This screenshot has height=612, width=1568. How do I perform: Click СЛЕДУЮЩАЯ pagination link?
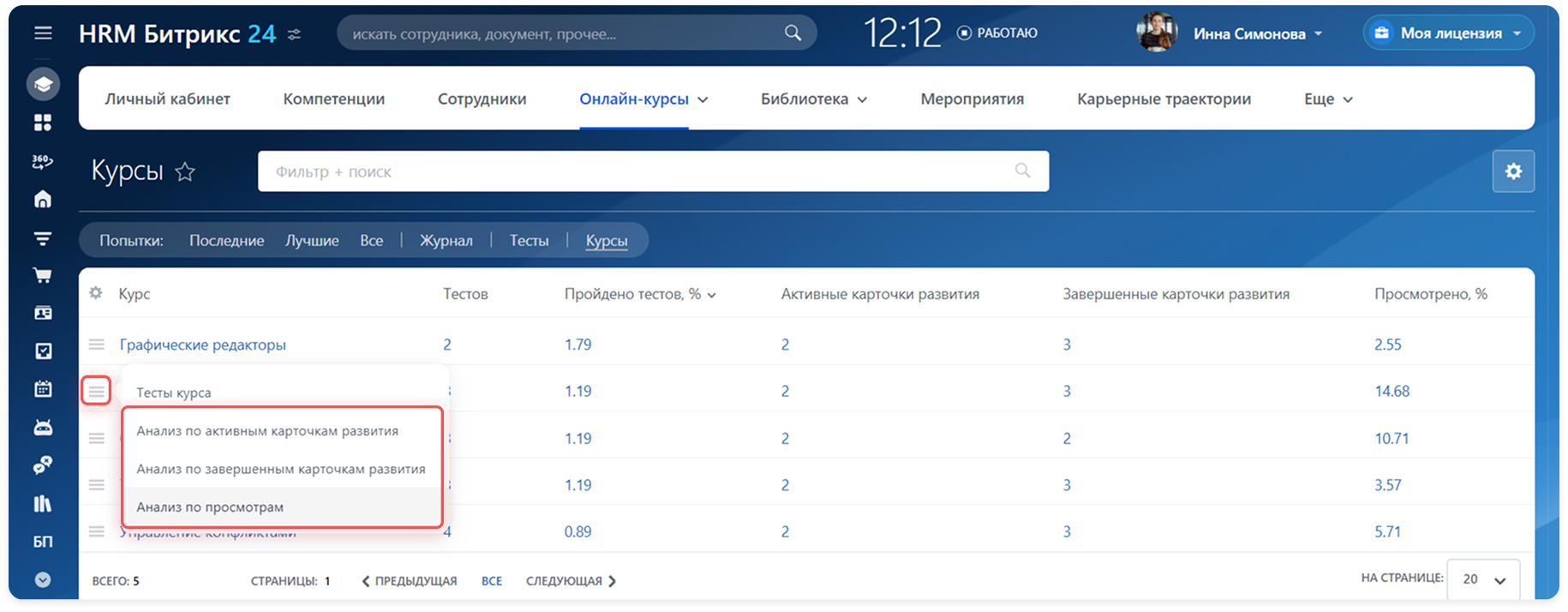tap(571, 581)
